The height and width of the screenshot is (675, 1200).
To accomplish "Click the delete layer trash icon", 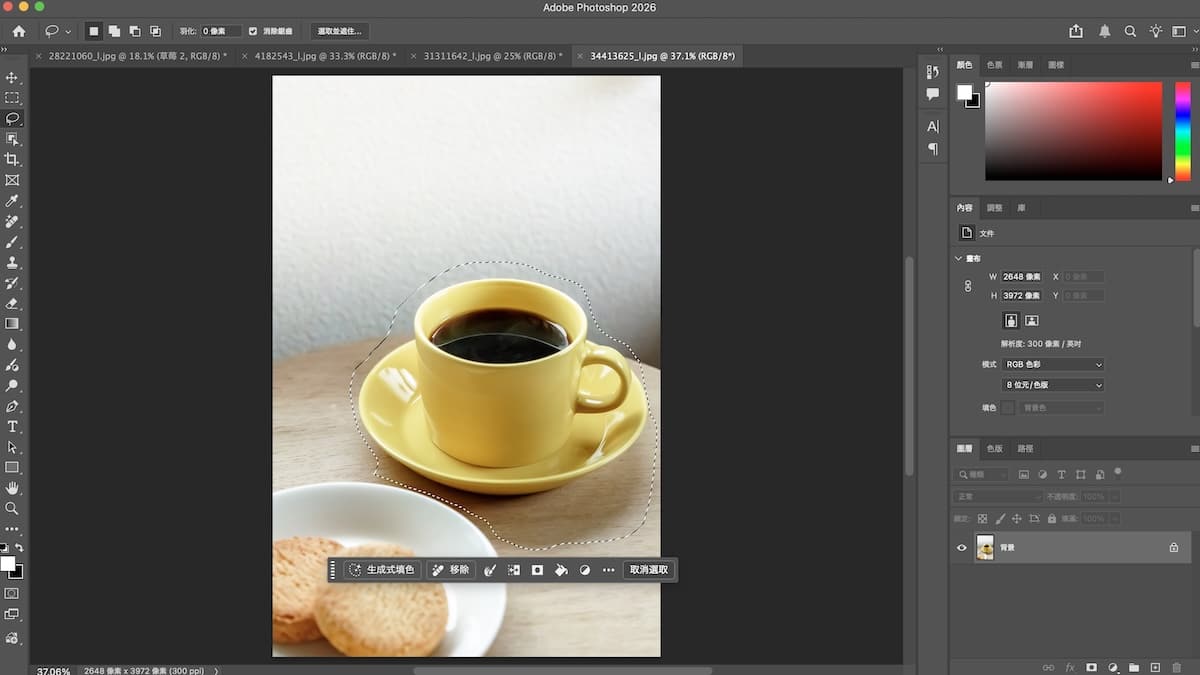I will [x=1177, y=667].
